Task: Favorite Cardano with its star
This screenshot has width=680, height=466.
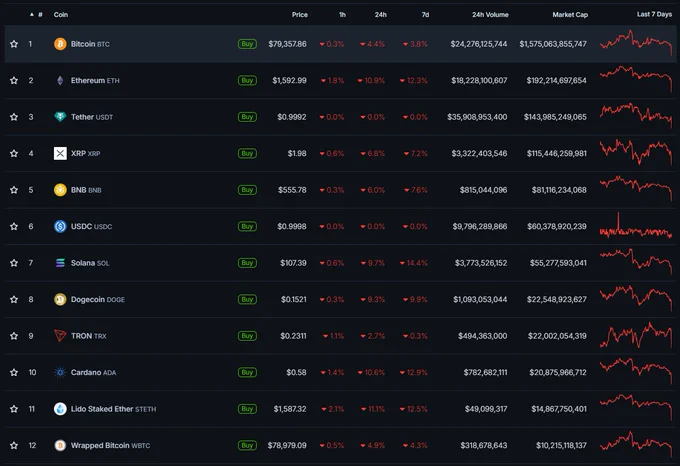Action: point(14,372)
